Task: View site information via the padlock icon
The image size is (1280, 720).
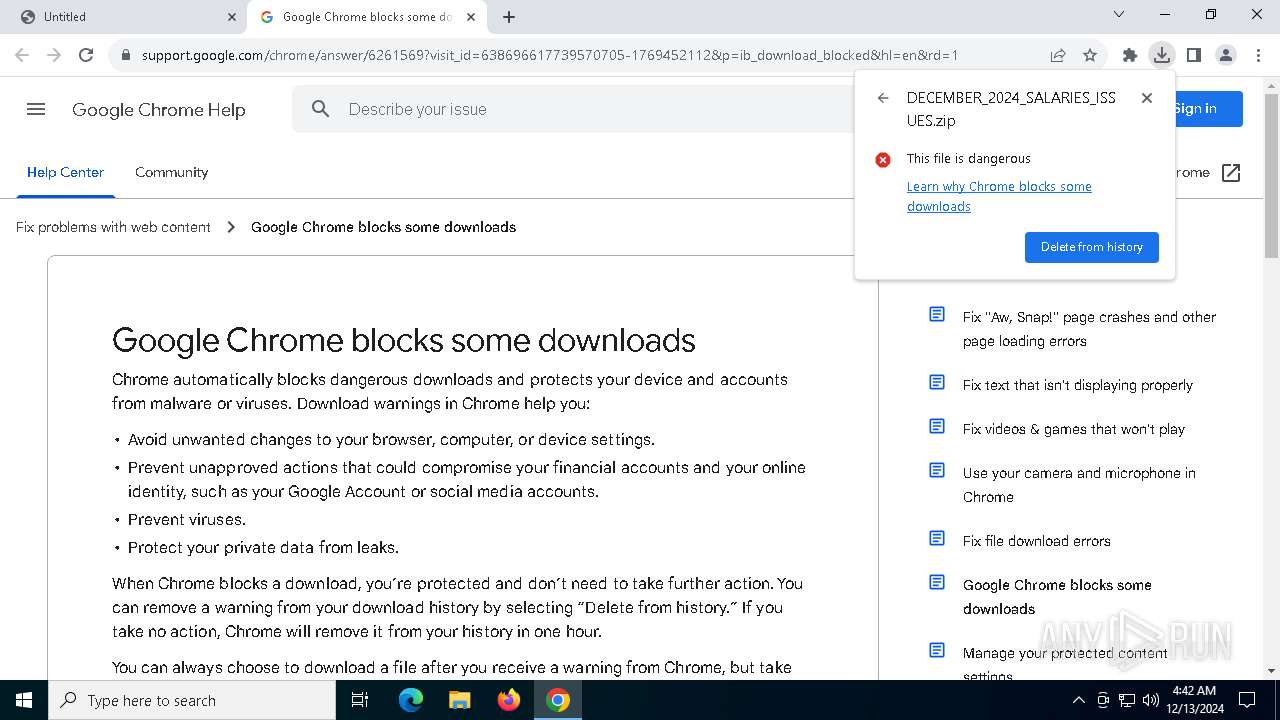Action: tap(126, 55)
